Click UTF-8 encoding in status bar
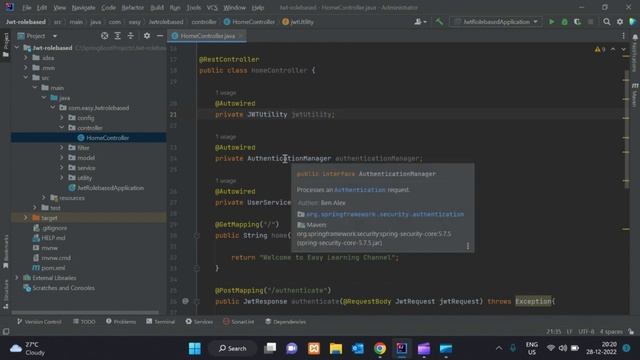The image size is (640, 360). (586, 331)
